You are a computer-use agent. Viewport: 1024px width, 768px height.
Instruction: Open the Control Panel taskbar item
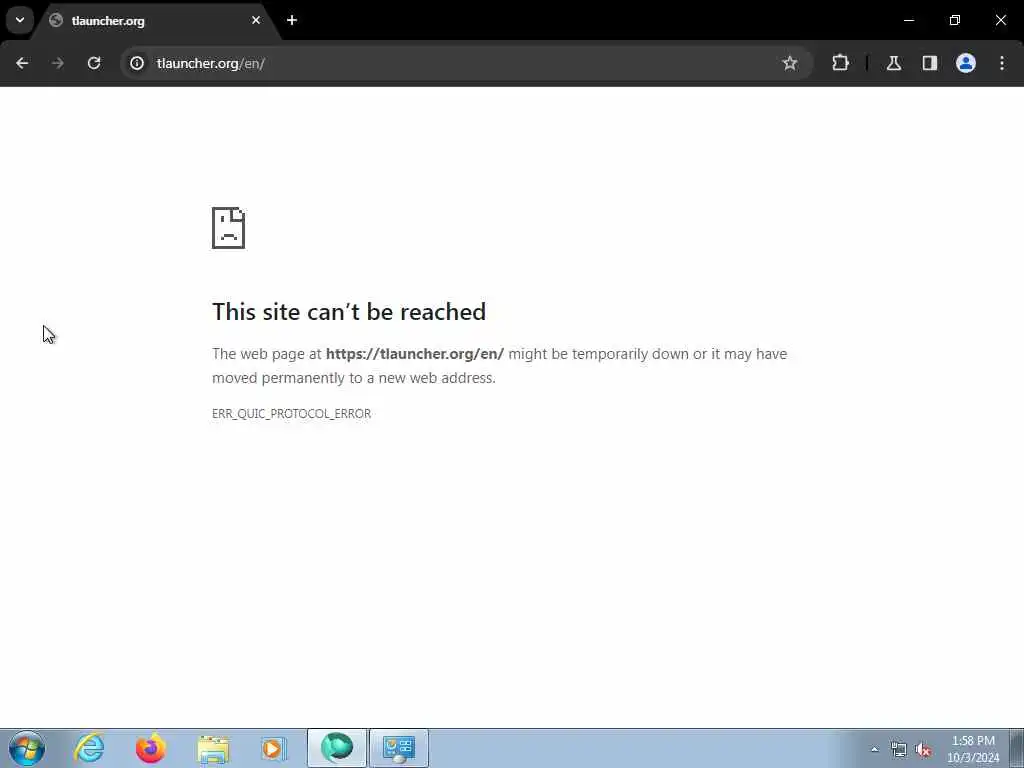pos(399,748)
